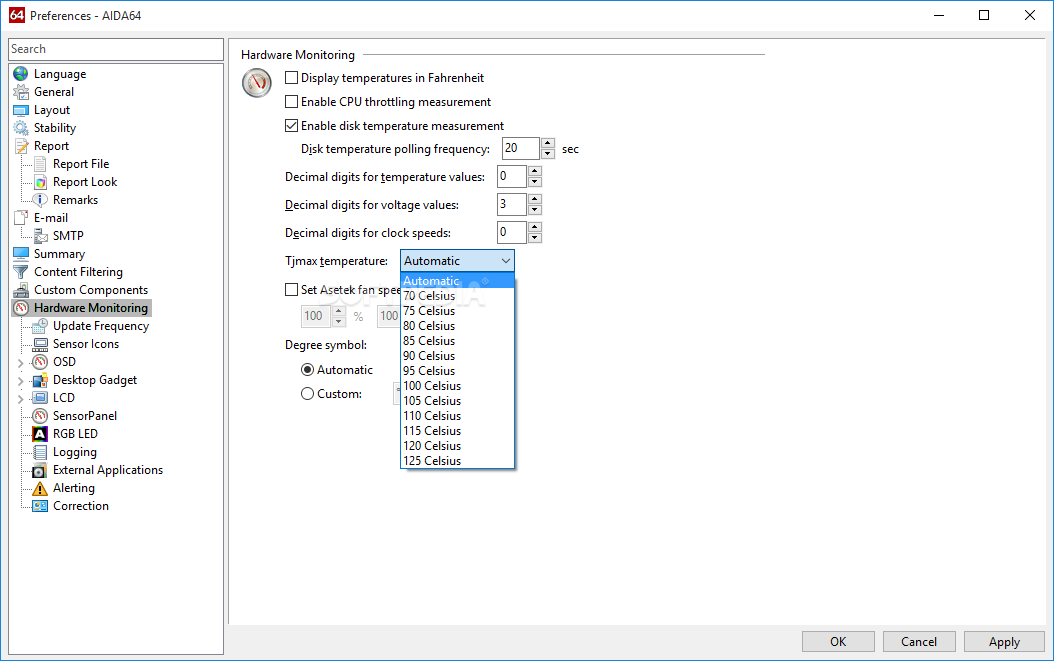Click the E-mail page icon
1054x661 pixels.
pos(21,218)
